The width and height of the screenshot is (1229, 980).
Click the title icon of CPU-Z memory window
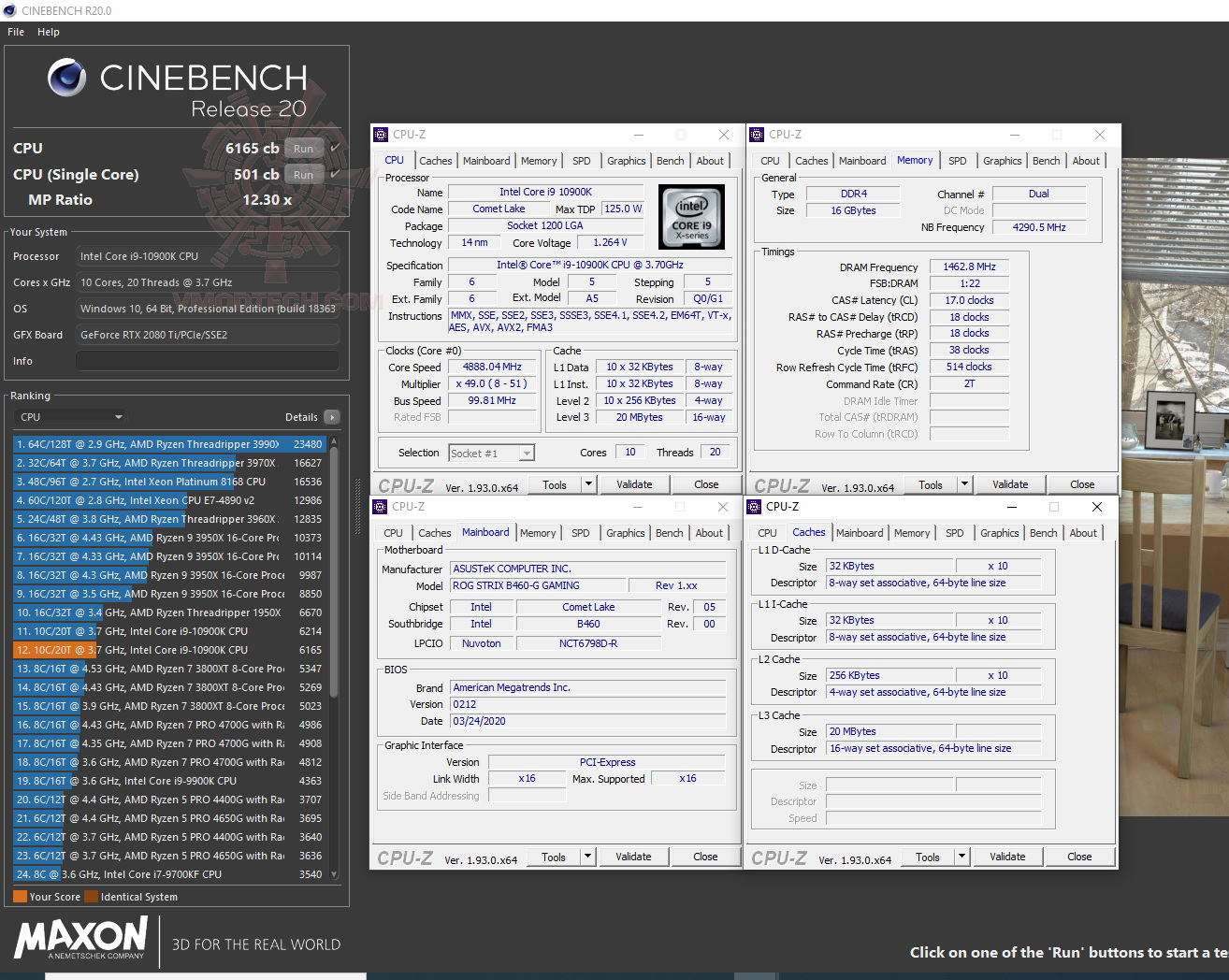(x=757, y=135)
